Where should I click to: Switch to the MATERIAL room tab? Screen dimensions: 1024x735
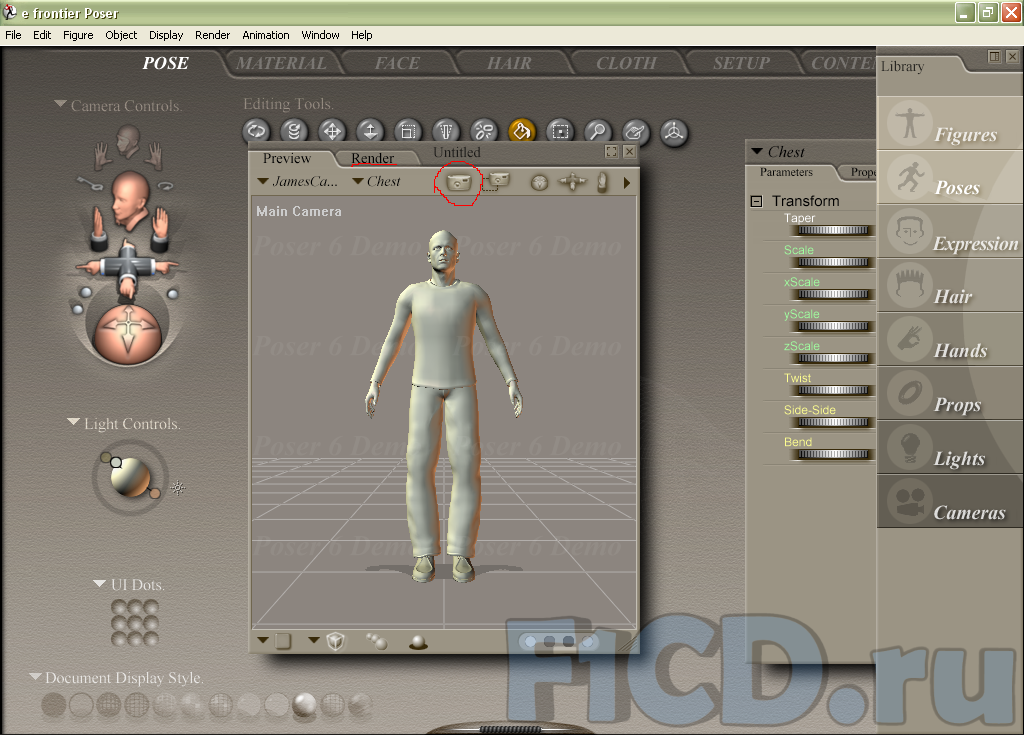281,63
